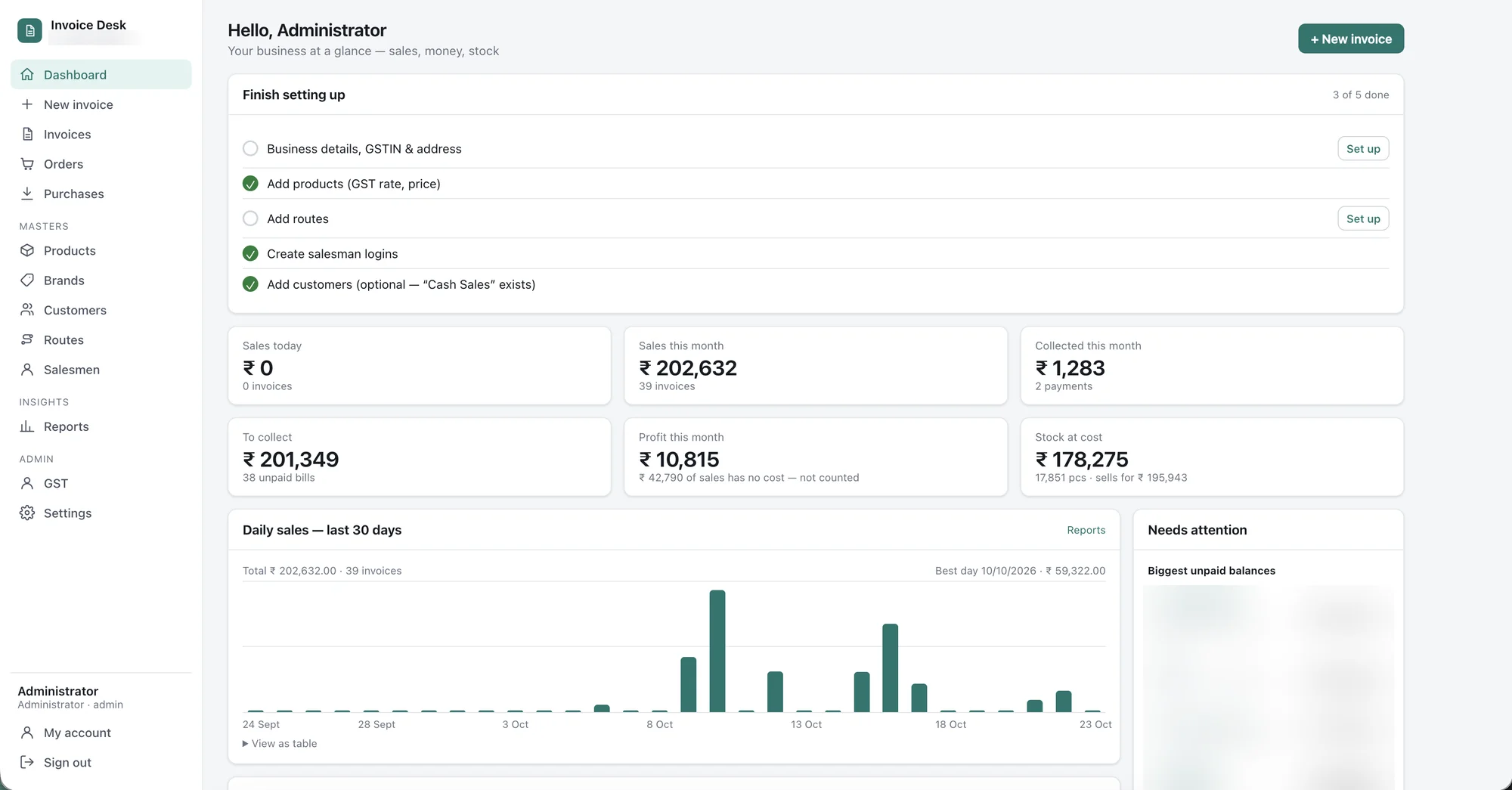Expand View as table disclosure triangle
Viewport: 1512px width, 790px height.
[x=245, y=744]
